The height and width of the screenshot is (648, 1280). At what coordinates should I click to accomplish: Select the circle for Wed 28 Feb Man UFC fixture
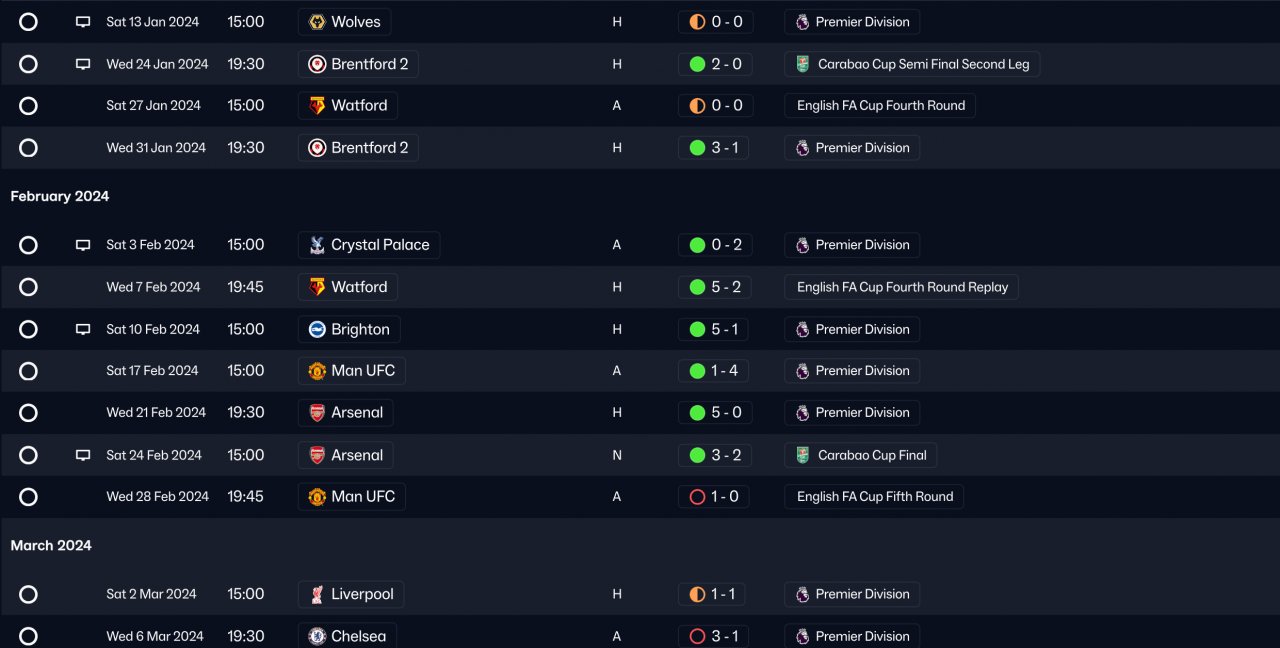[28, 497]
